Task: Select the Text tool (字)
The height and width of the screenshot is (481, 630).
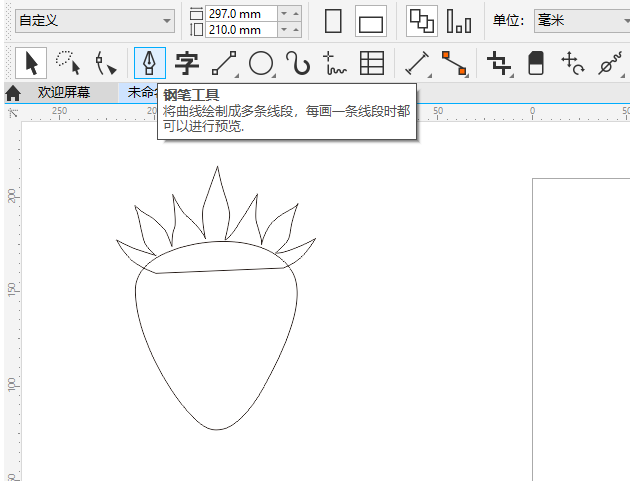Action: tap(187, 64)
